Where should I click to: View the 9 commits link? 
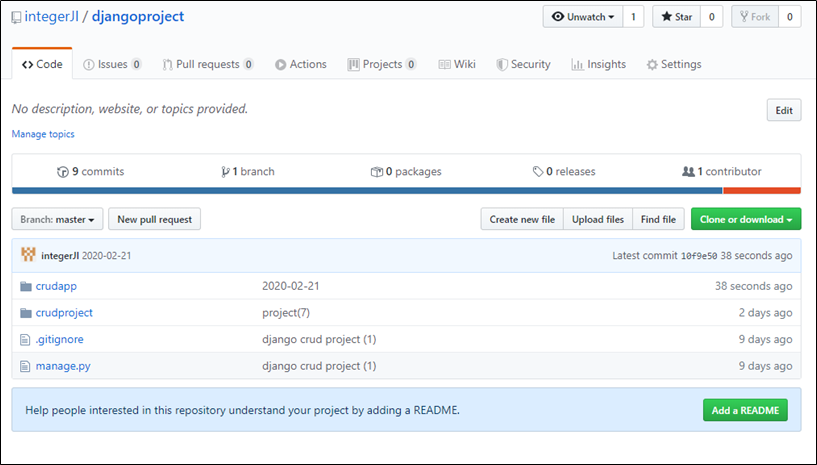[x=91, y=172]
